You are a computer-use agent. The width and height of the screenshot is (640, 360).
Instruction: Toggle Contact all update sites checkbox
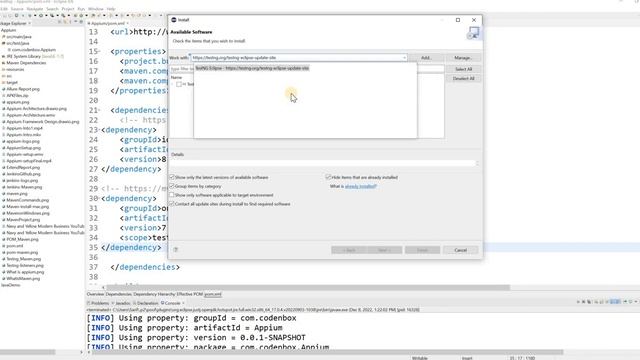[x=172, y=204]
